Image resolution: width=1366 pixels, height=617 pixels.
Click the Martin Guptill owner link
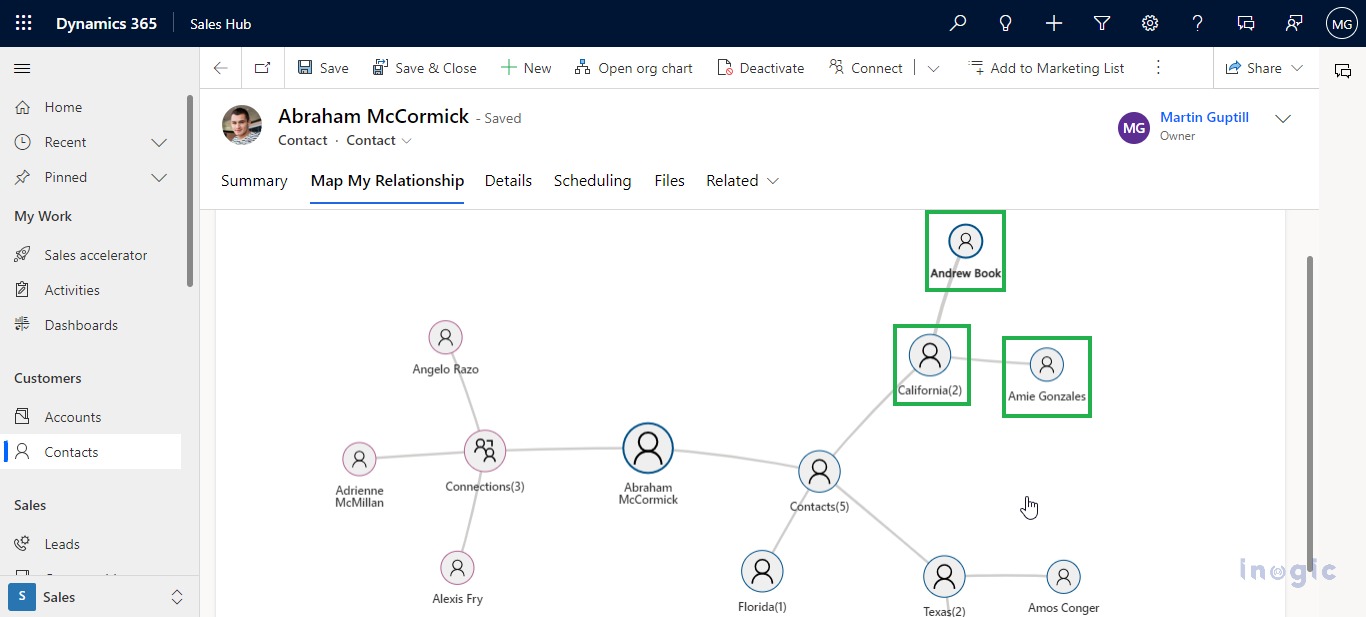point(1204,117)
